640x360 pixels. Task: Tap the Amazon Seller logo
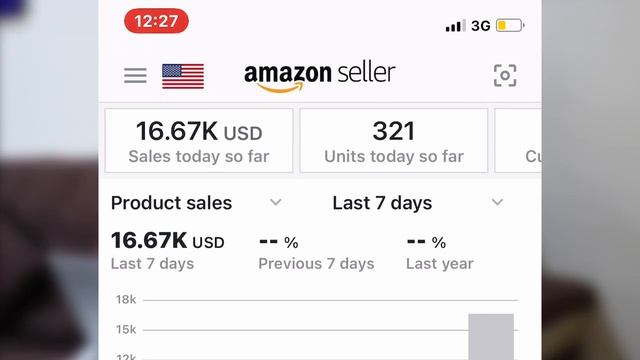tap(320, 77)
